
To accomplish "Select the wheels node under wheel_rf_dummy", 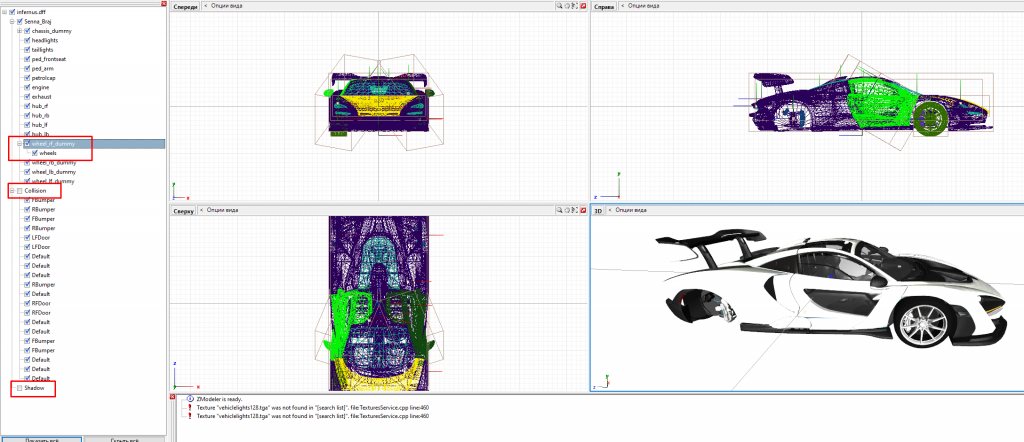I will [48, 153].
